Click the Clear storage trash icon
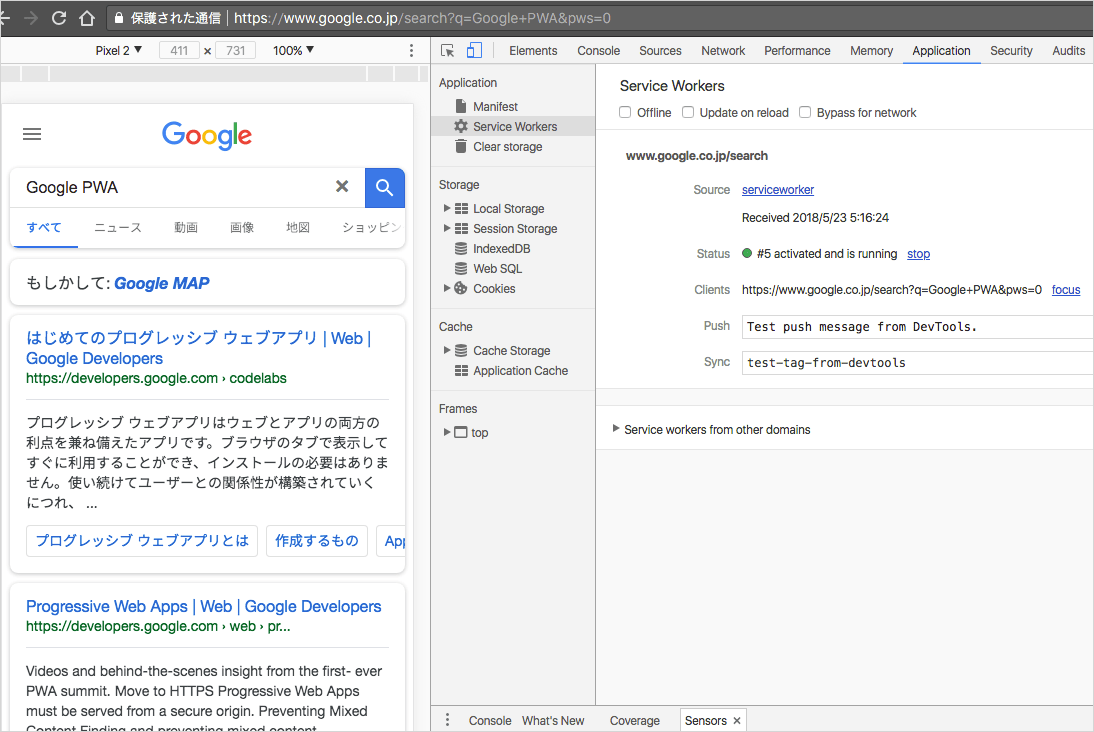Screen dimensions: 1094x732 460,147
